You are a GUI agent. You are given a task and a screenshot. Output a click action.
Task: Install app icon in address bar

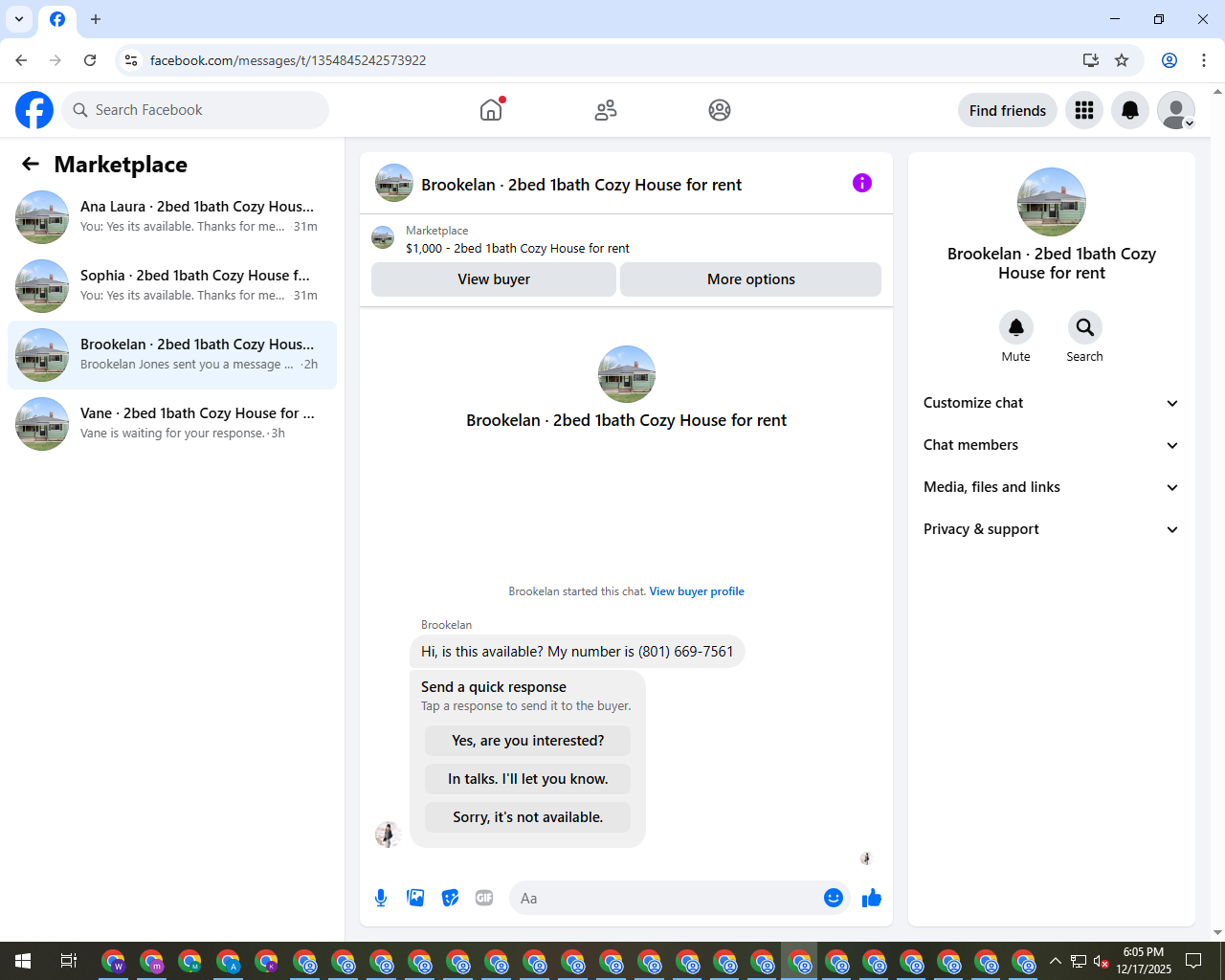(x=1091, y=60)
